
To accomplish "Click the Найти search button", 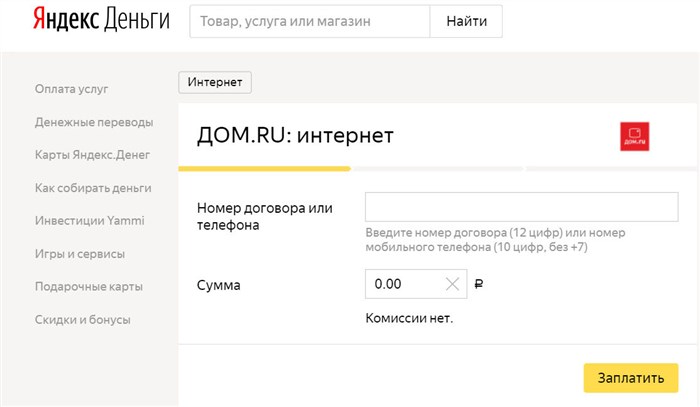I will click(466, 21).
